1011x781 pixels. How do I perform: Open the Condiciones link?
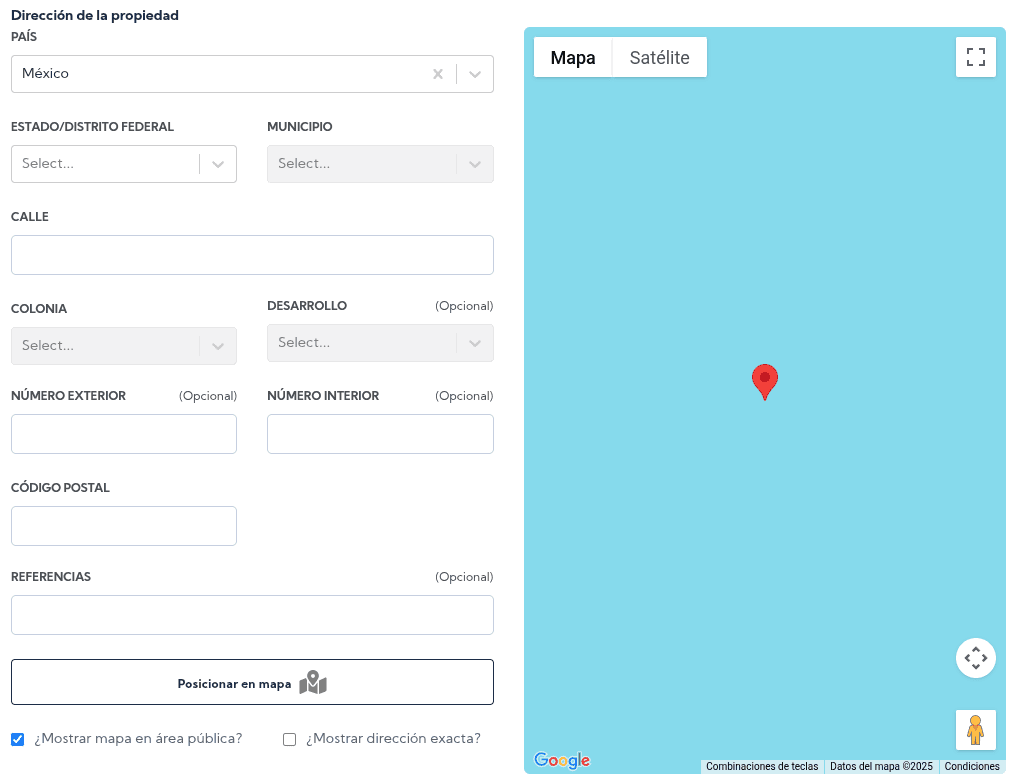tap(971, 767)
